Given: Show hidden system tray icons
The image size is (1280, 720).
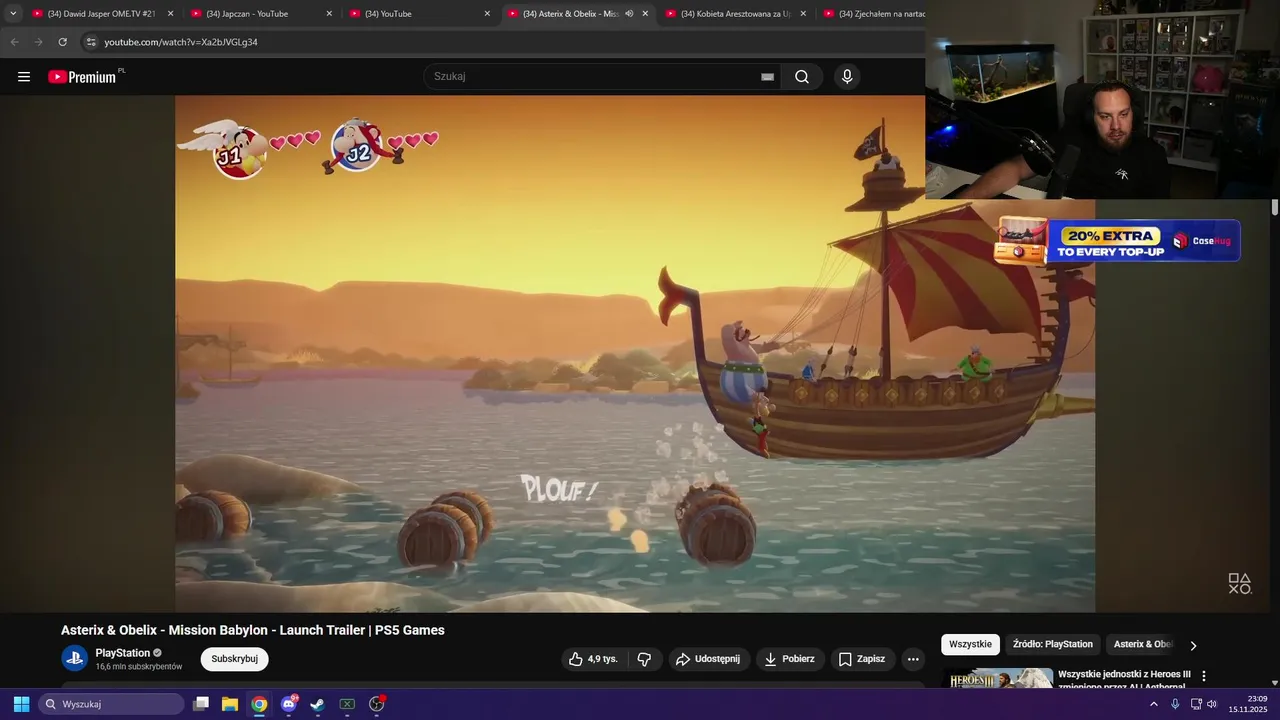Looking at the screenshot, I should pyautogui.click(x=1153, y=704).
